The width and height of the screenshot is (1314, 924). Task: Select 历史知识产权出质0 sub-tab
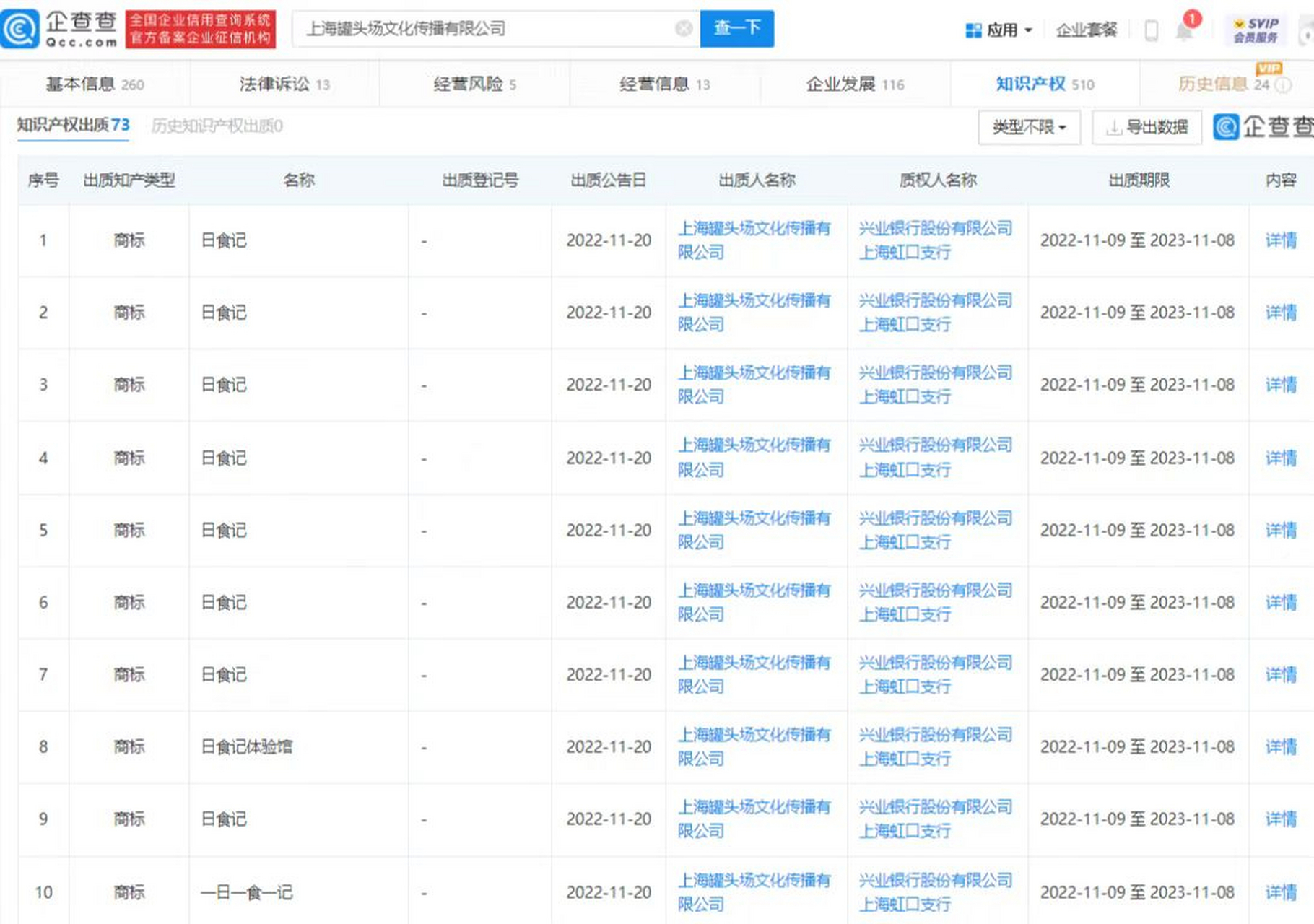tap(217, 126)
